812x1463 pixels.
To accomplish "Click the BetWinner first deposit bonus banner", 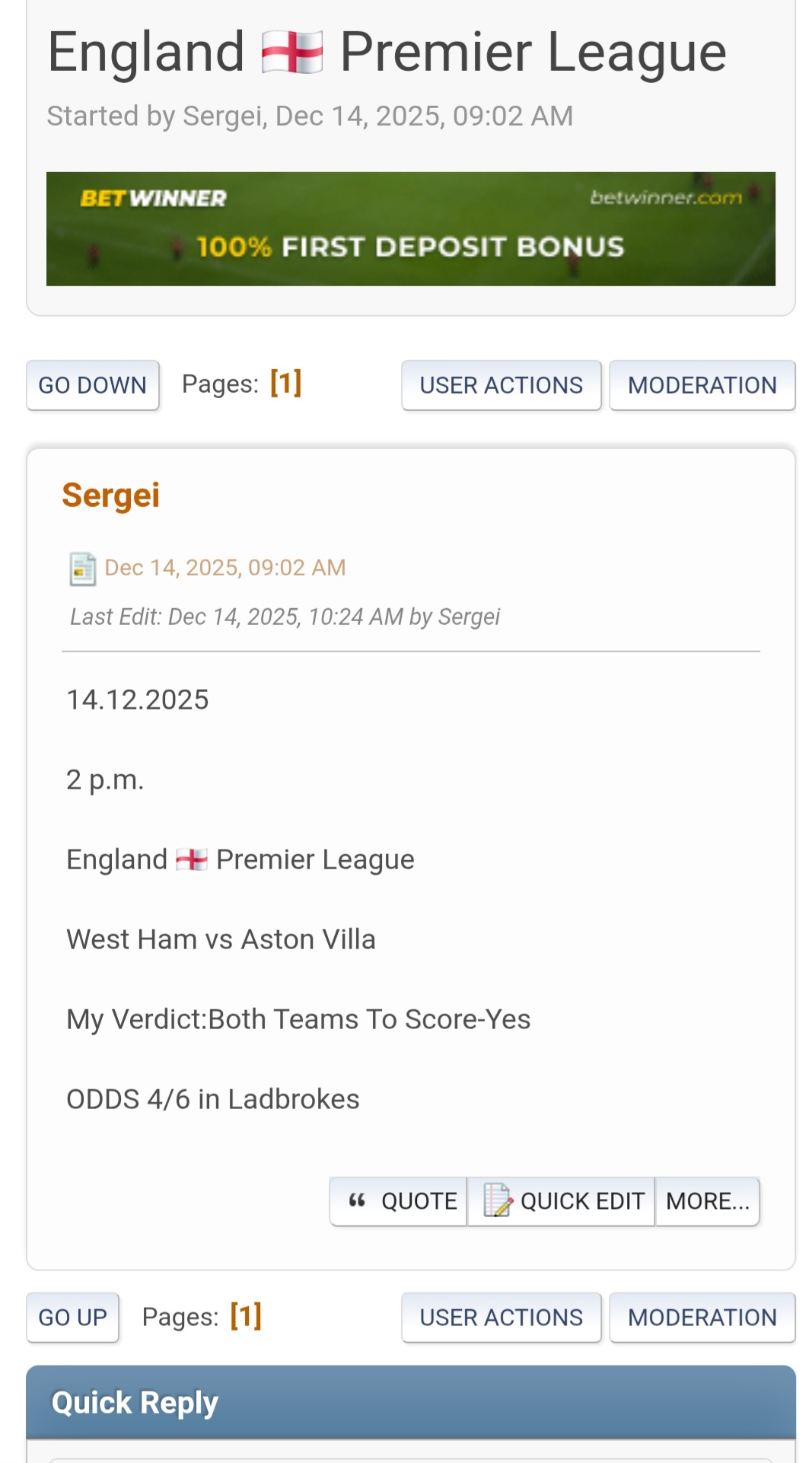I will coord(410,229).
